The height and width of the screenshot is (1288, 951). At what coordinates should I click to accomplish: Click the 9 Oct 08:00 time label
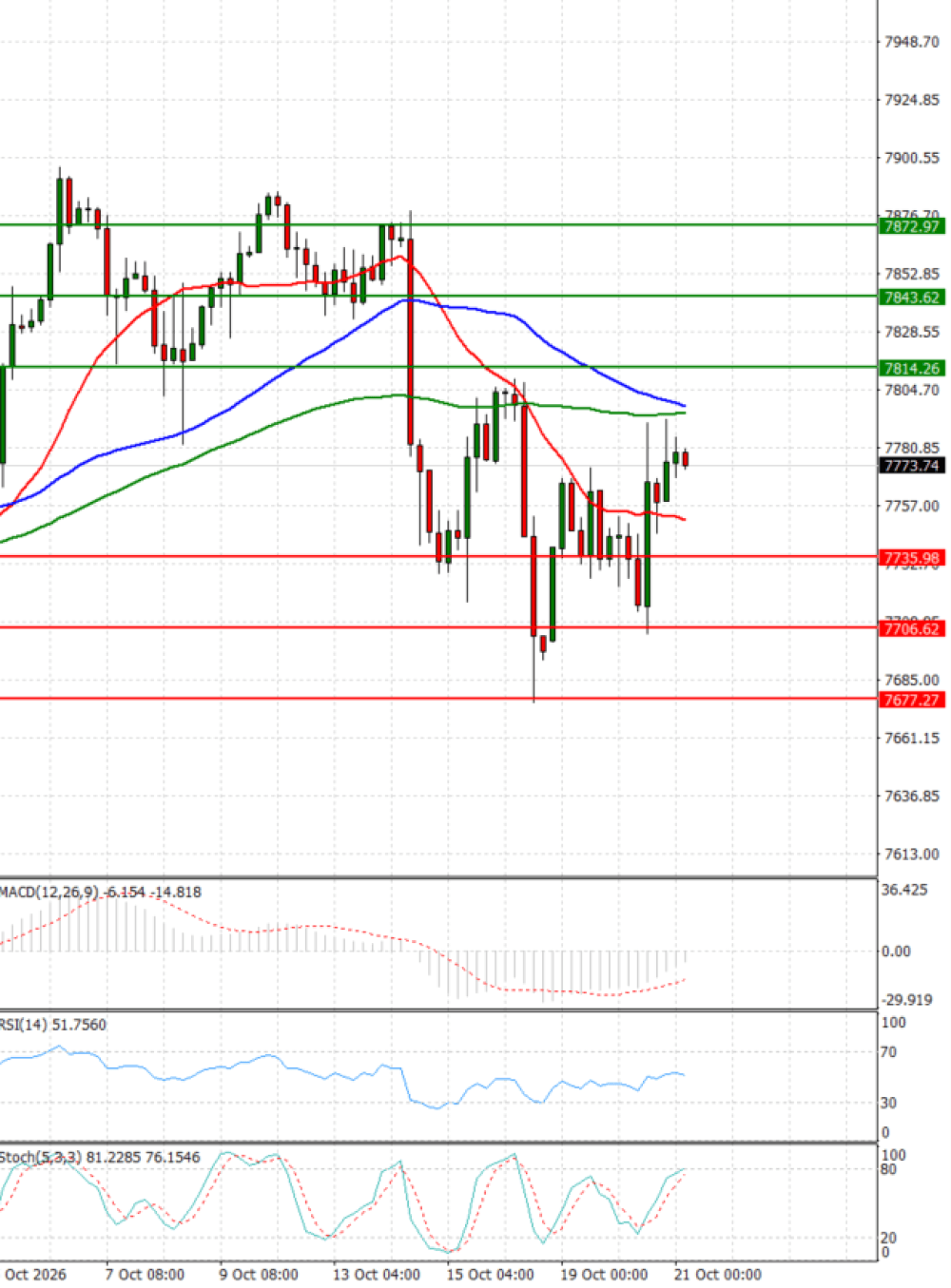pos(259,1274)
